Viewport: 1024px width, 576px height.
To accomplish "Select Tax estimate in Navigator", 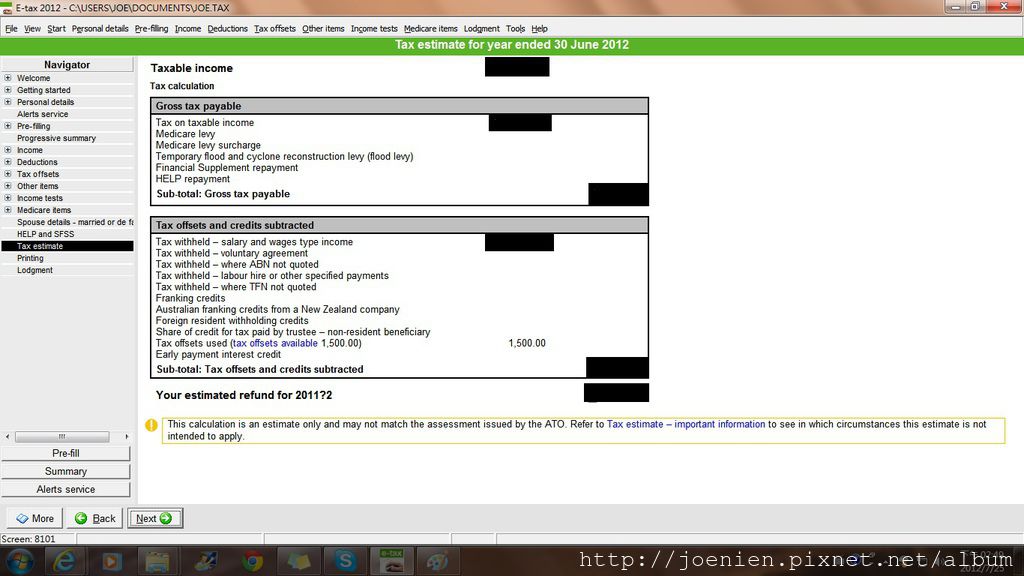I will click(x=67, y=246).
